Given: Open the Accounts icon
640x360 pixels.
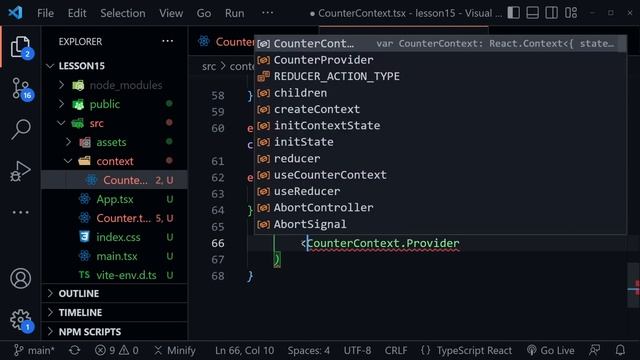Looking at the screenshot, I should click(x=20, y=278).
